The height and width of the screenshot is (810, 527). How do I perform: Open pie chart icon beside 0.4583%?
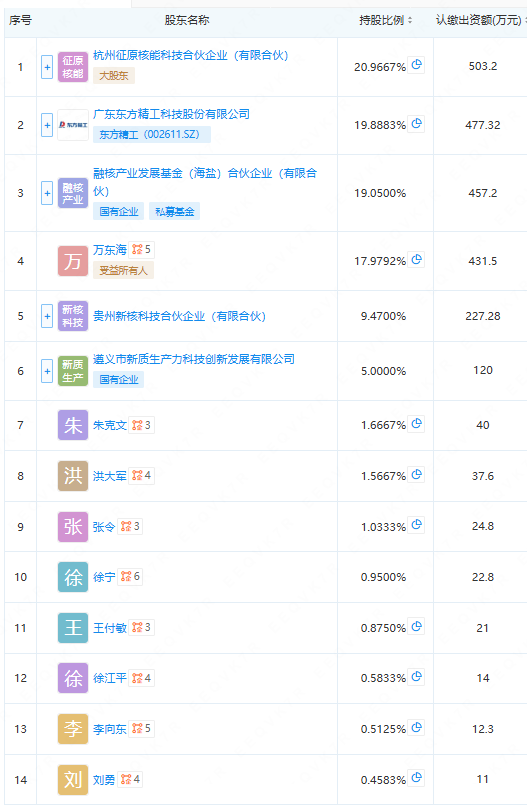coord(416,778)
